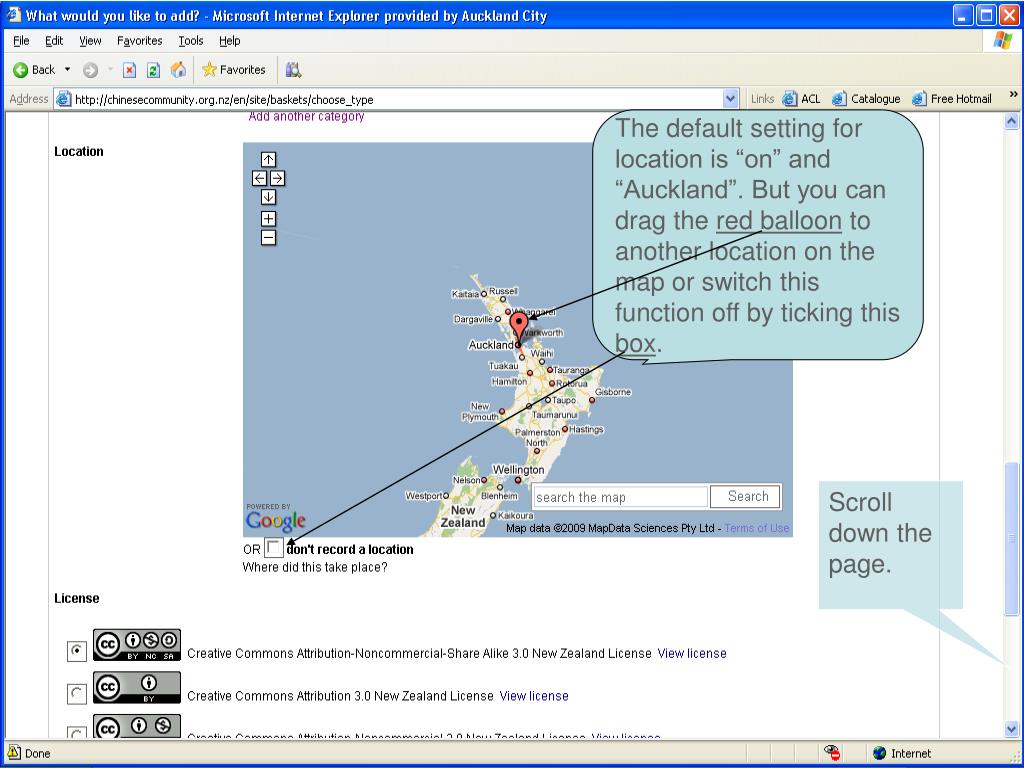Open the Tools menu
Image resolution: width=1024 pixels, height=768 pixels.
tap(191, 40)
